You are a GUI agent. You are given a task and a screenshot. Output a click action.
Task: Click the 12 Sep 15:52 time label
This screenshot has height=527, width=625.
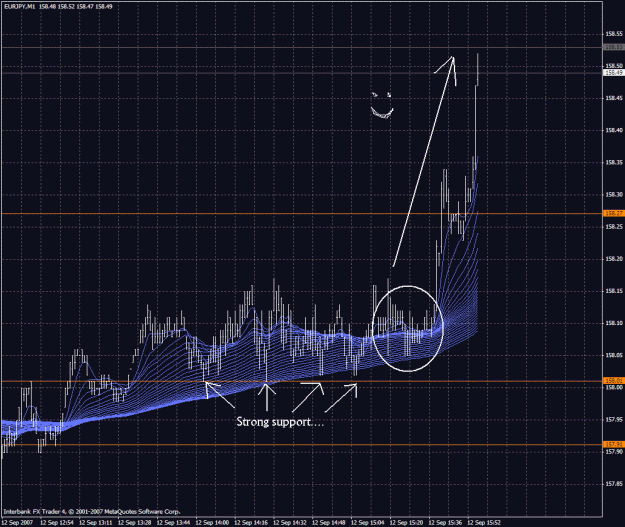(x=484, y=522)
